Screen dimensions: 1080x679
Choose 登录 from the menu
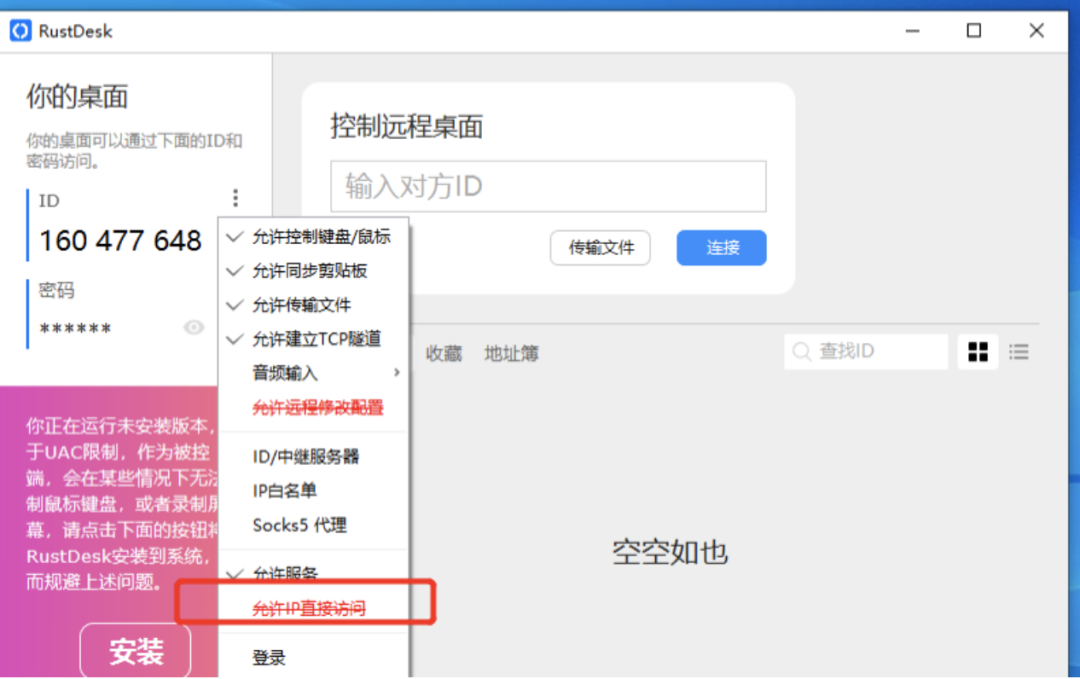314,658
